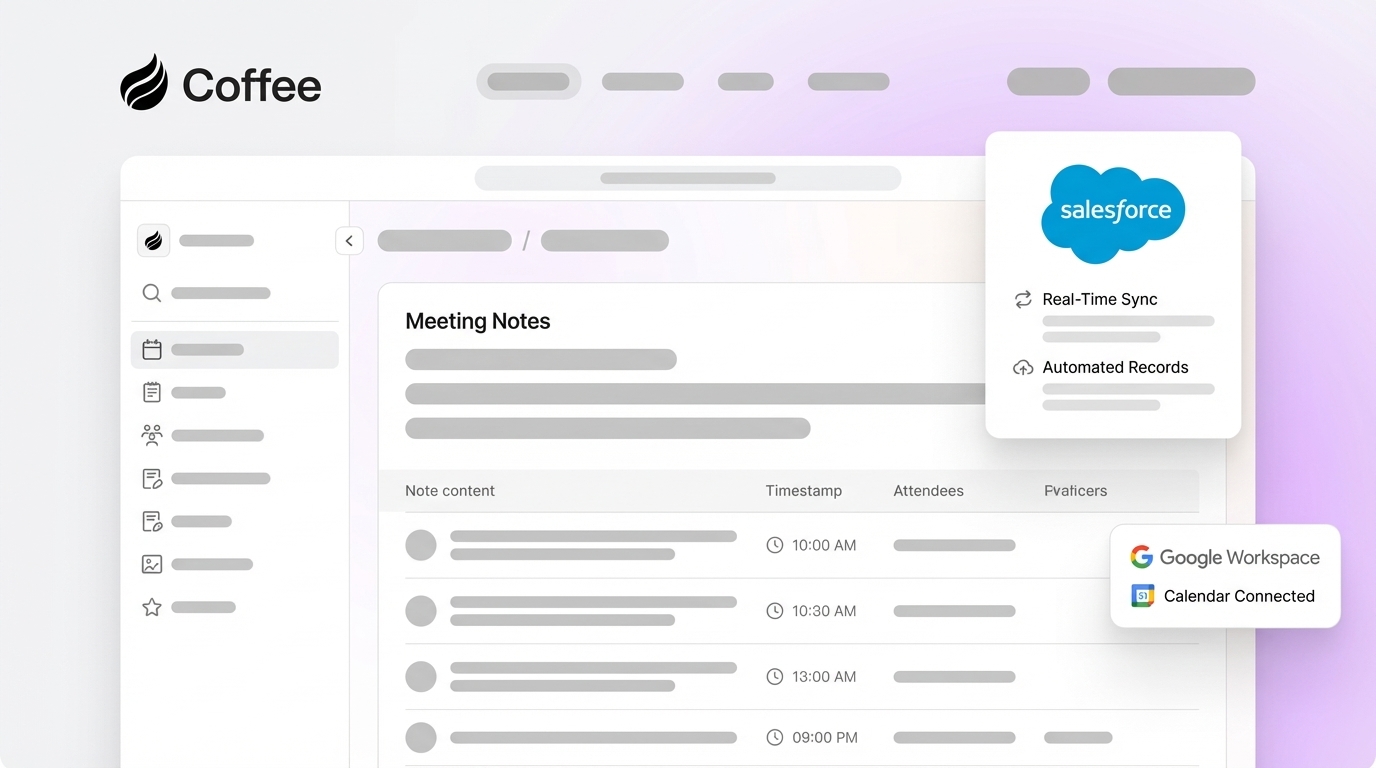Select the Attendees column header
The width and height of the screenshot is (1376, 768).
point(928,491)
